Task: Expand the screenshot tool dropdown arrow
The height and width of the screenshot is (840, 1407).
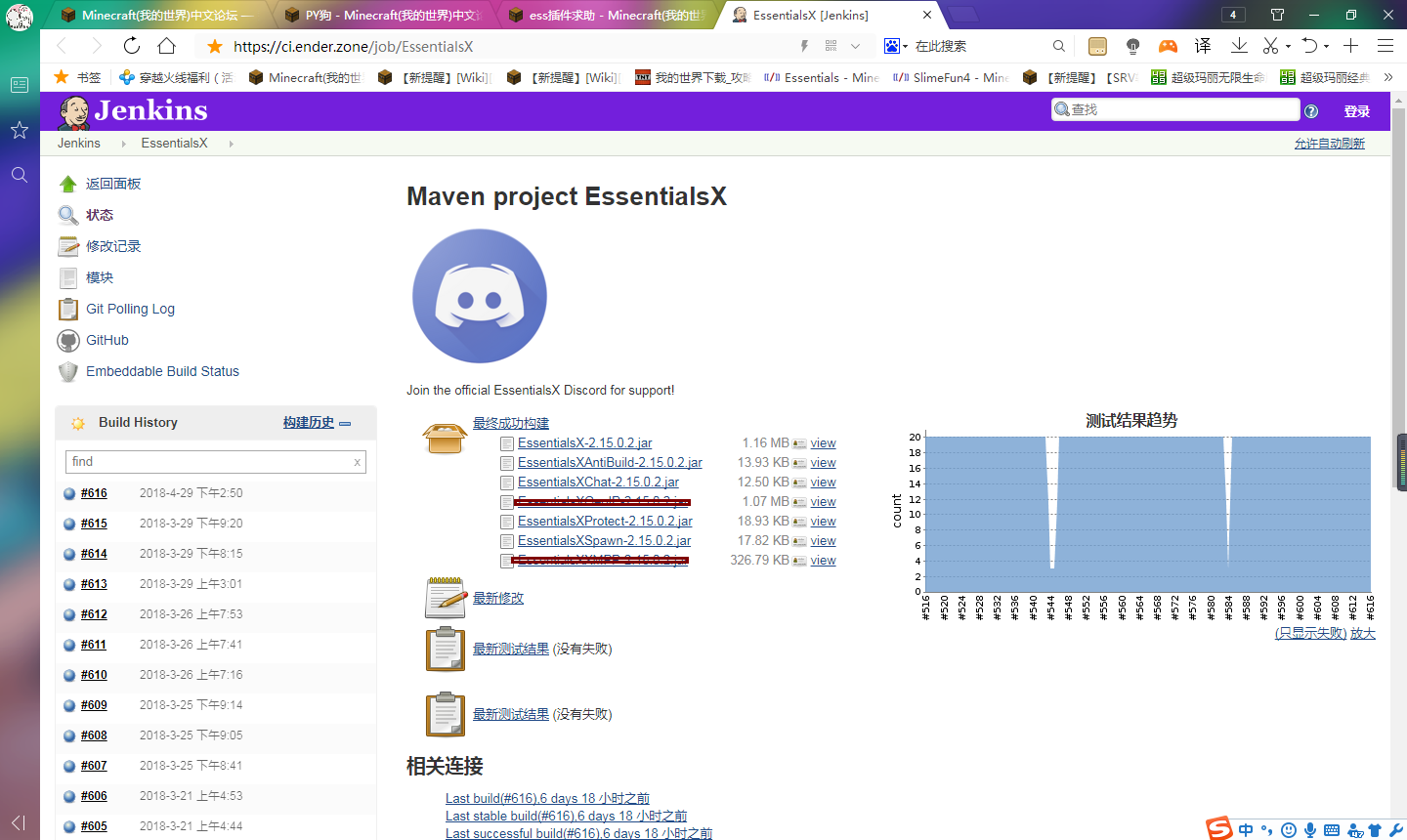Action: coord(1288,46)
